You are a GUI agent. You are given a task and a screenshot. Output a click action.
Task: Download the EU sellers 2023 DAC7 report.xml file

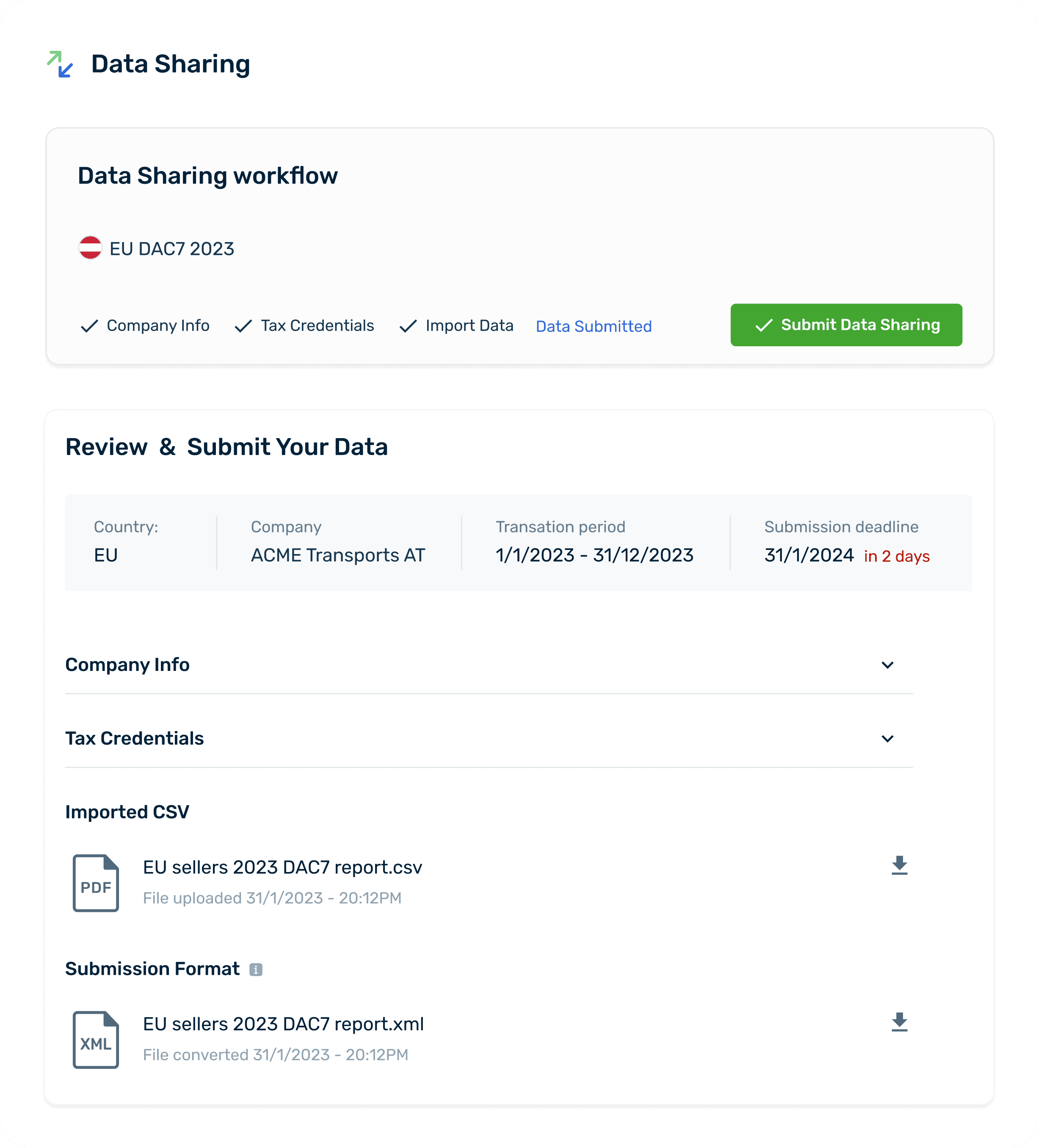899,1021
